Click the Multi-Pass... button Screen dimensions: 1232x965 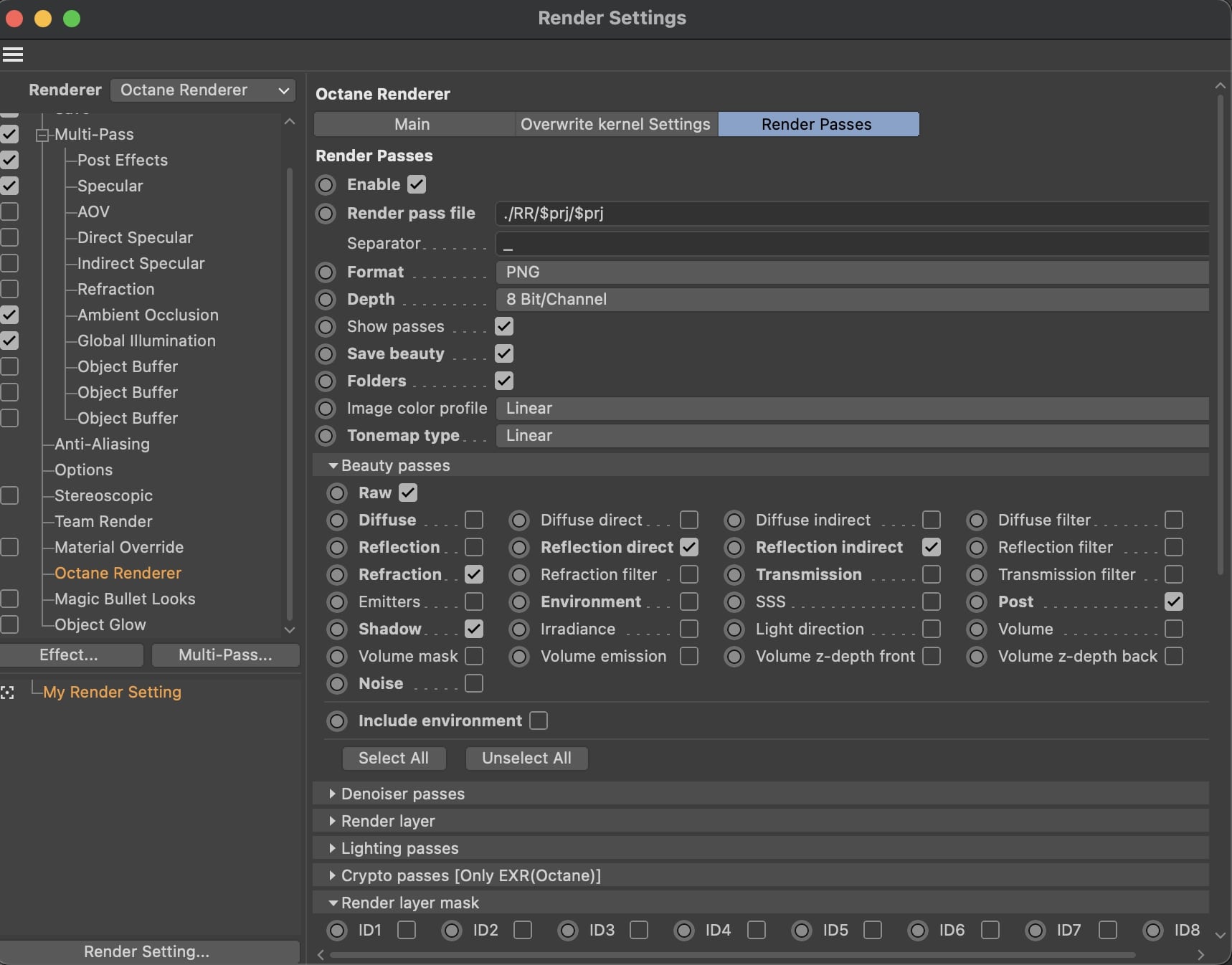pos(225,655)
